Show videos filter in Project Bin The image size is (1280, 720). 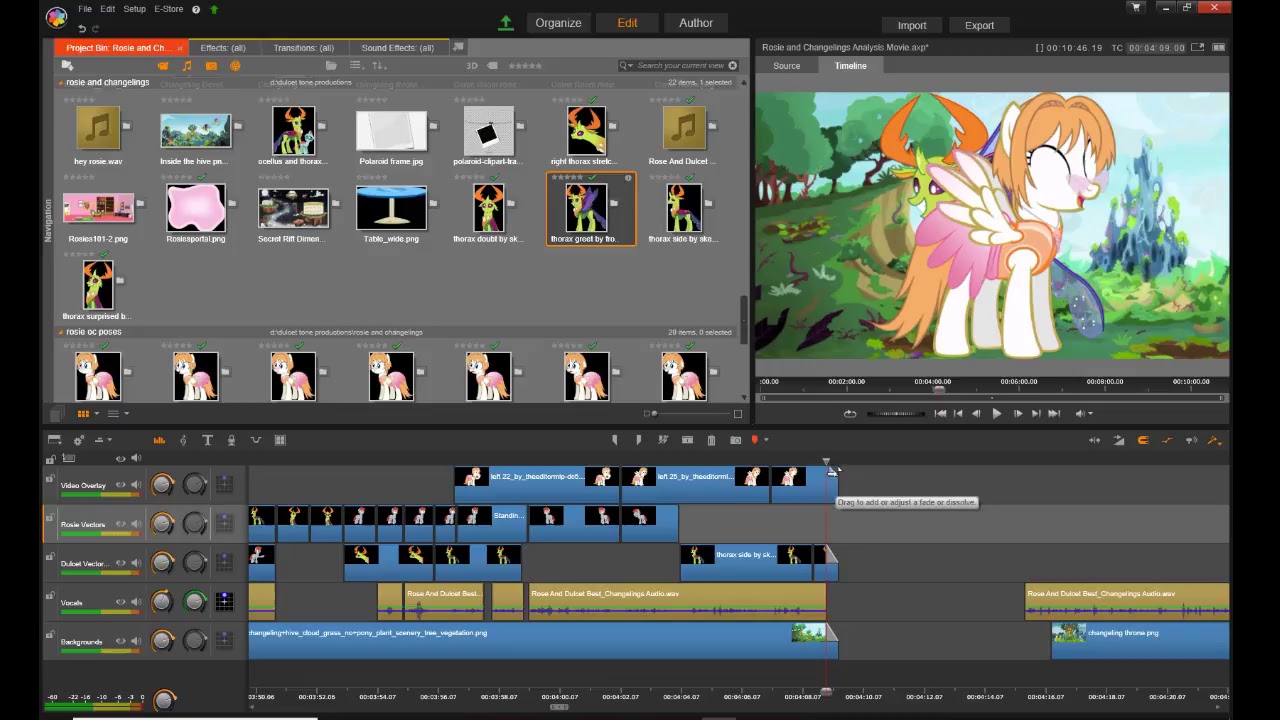click(163, 66)
